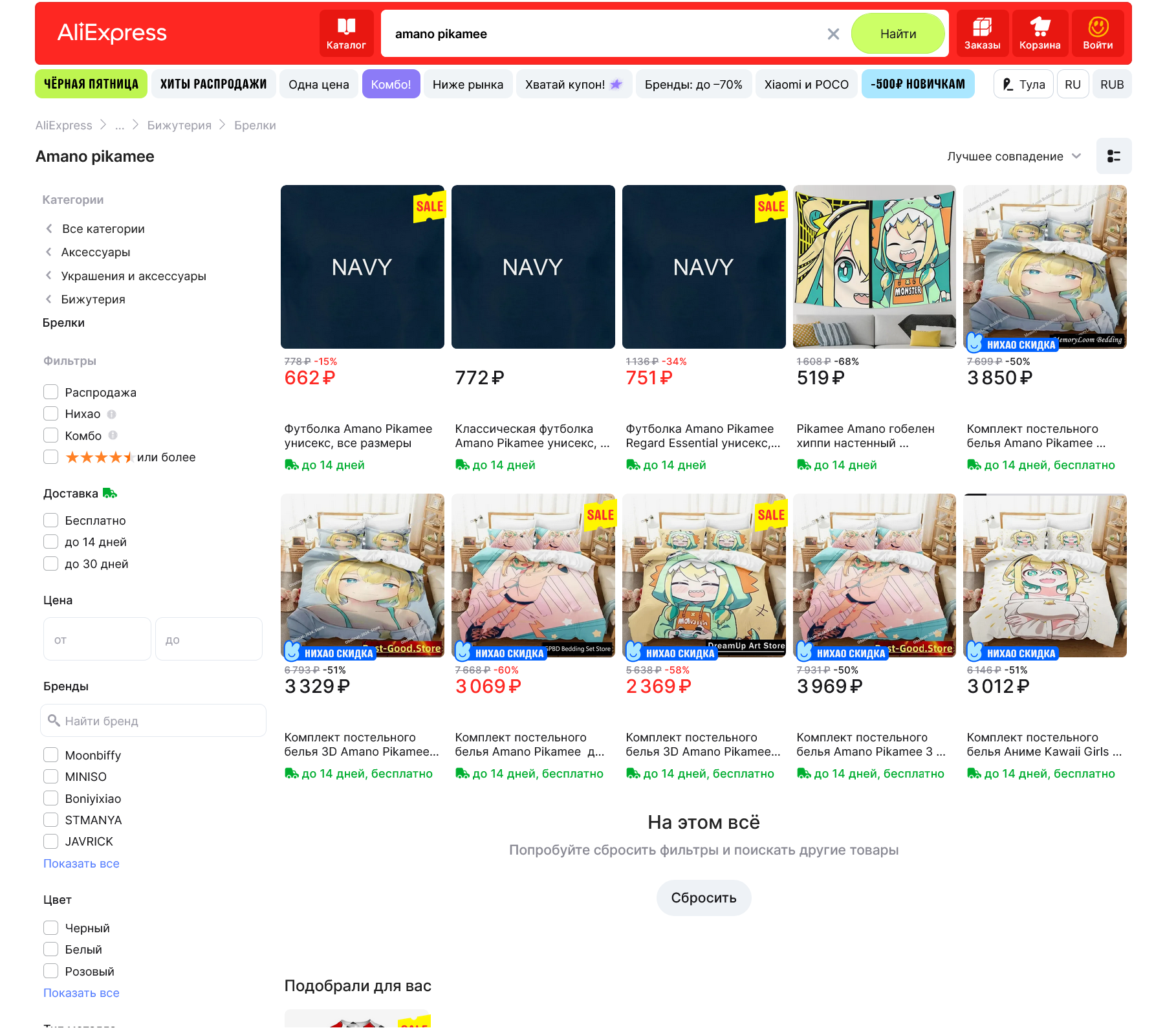Image resolution: width=1176 pixels, height=1028 pixels.
Task: Tick the Белый color filter checkbox
Action: (50, 949)
